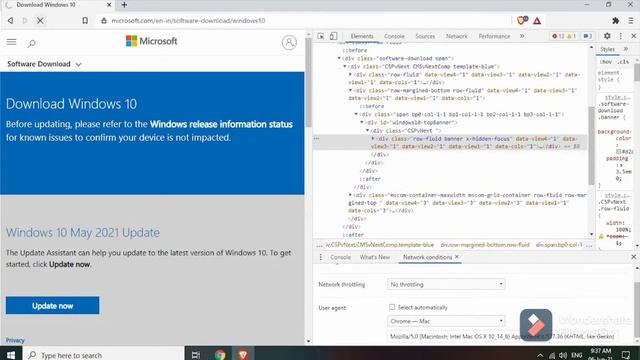Click the custom user agent string field
Viewport: 640px width, 360px height.
tap(504, 336)
